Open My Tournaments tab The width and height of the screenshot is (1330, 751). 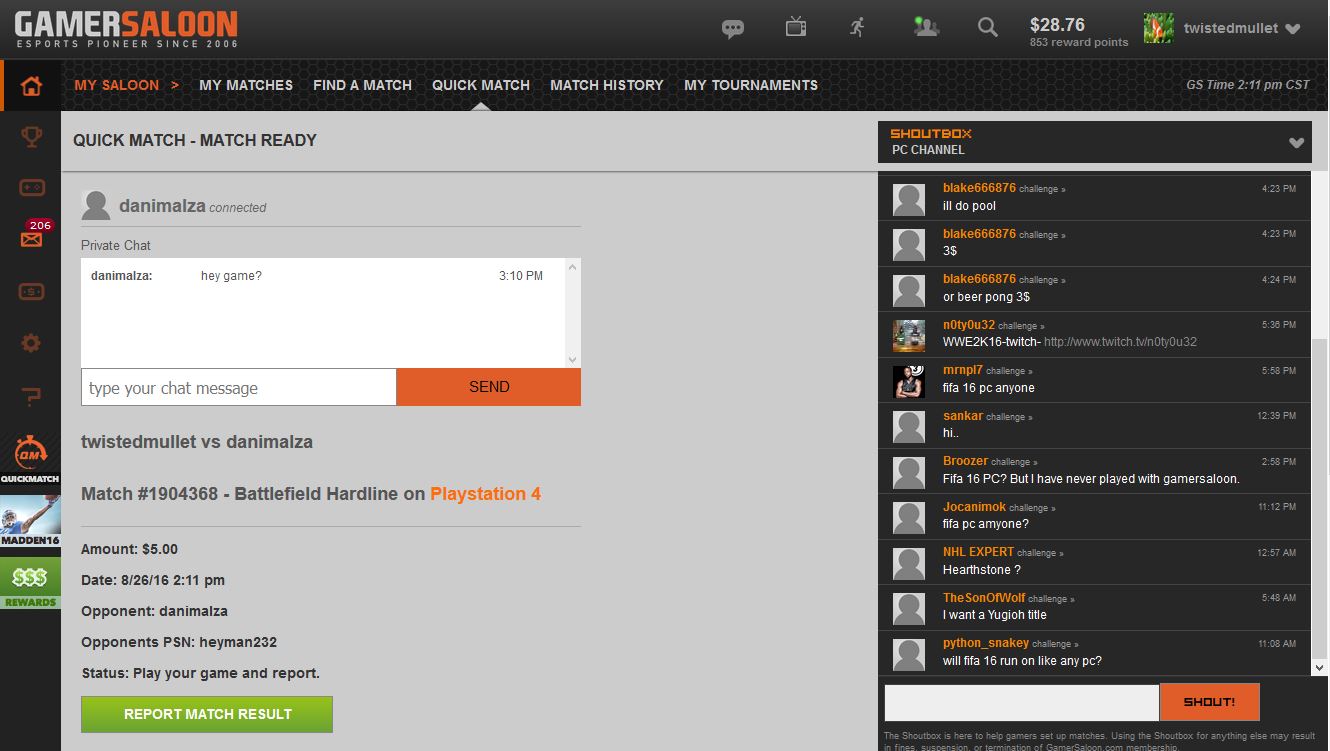pos(751,85)
